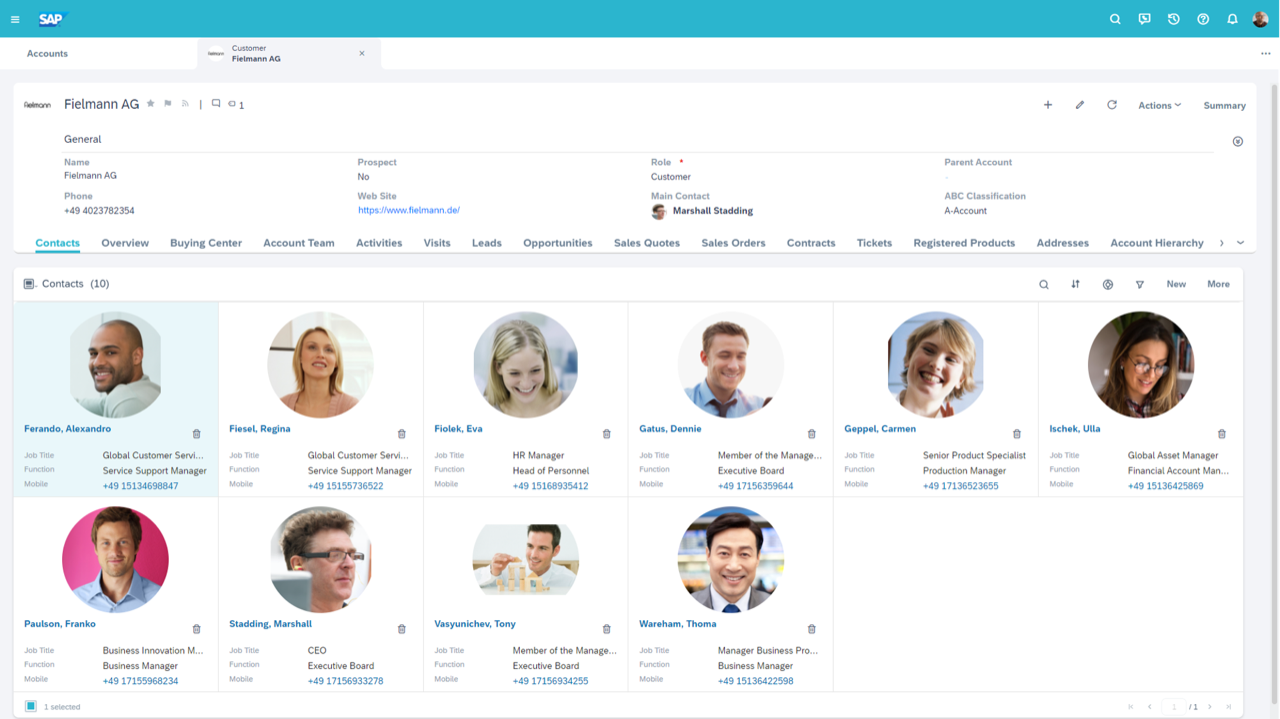The image size is (1280, 719).
Task: Mark Fielmann AG as favorite with star
Action: (x=151, y=104)
